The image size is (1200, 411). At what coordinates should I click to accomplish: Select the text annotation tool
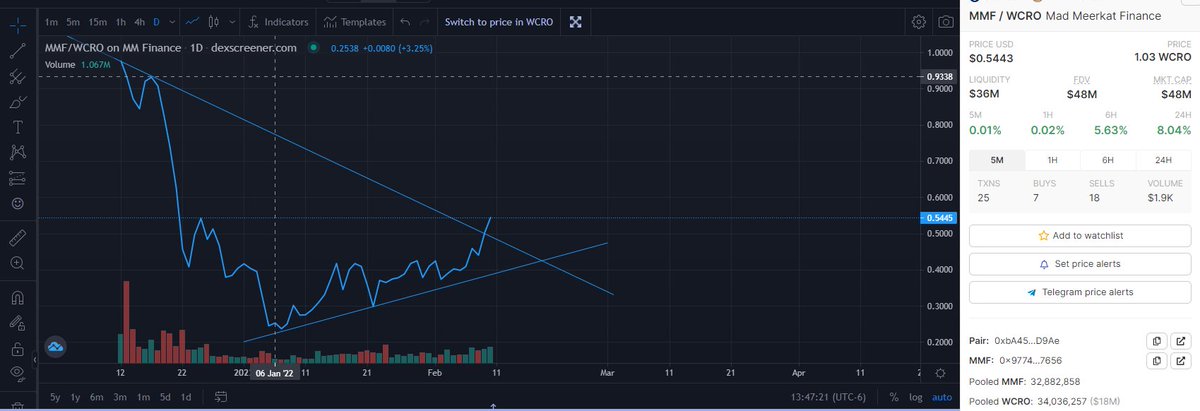(x=17, y=127)
